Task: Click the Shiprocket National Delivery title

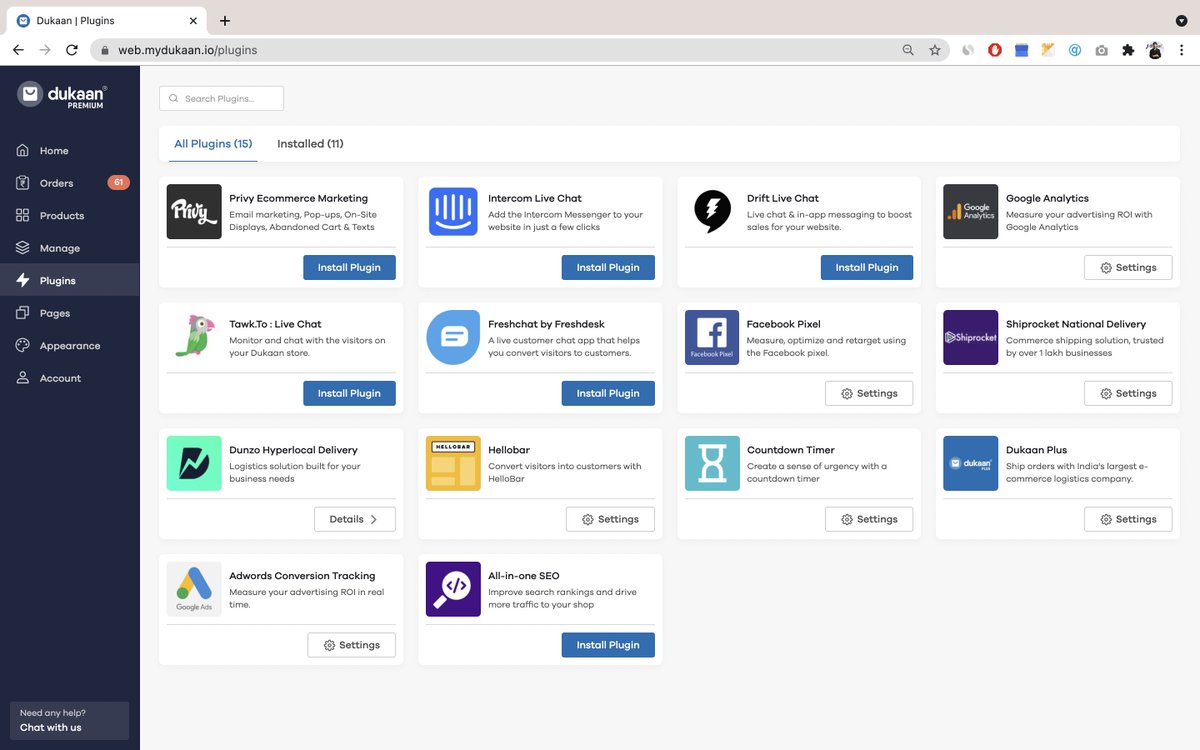Action: point(1076,324)
